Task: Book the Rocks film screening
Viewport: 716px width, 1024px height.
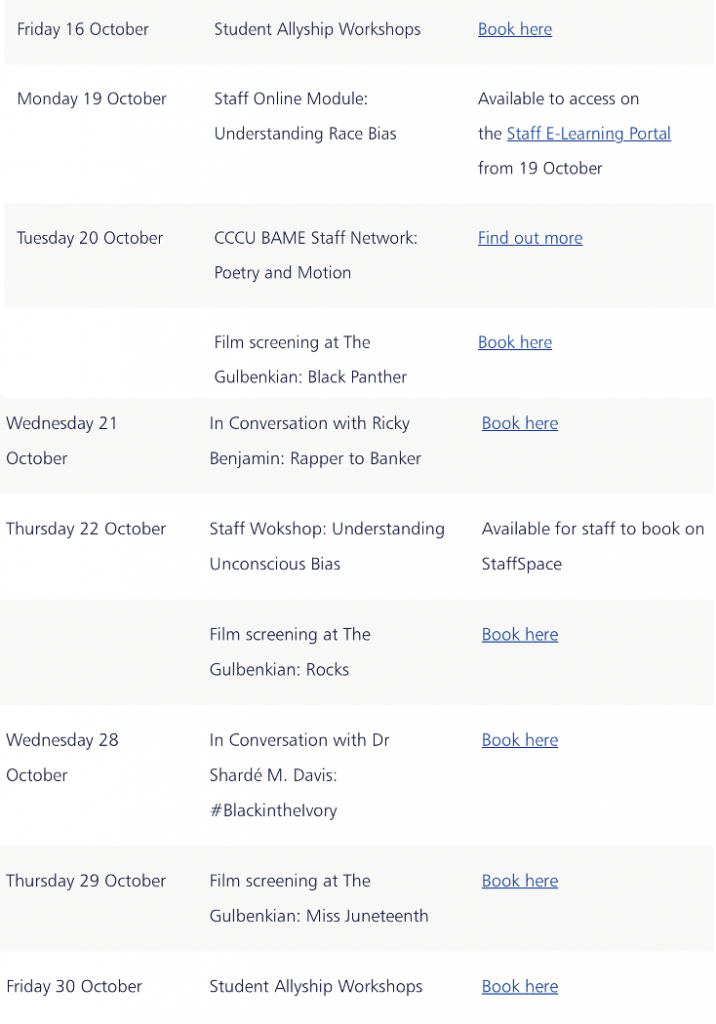Action: (520, 635)
